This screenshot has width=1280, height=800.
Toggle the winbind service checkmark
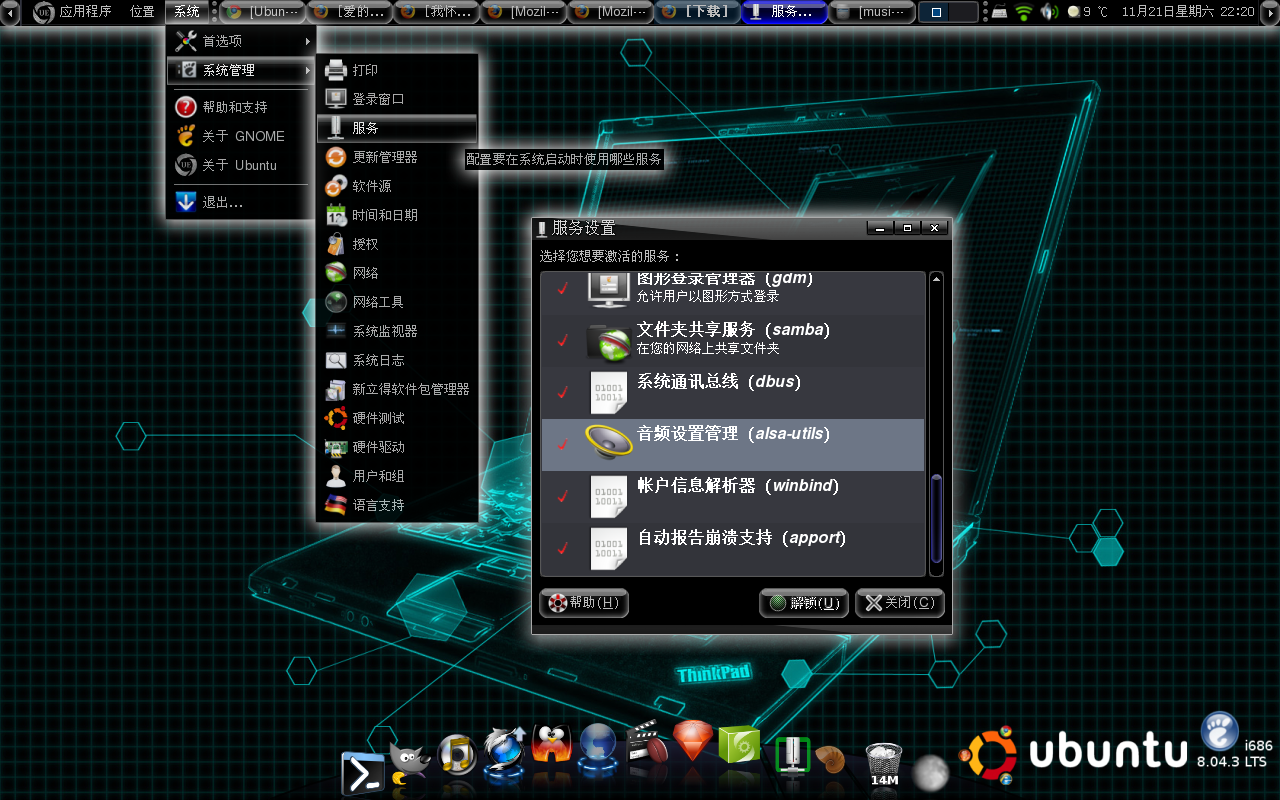pos(563,496)
